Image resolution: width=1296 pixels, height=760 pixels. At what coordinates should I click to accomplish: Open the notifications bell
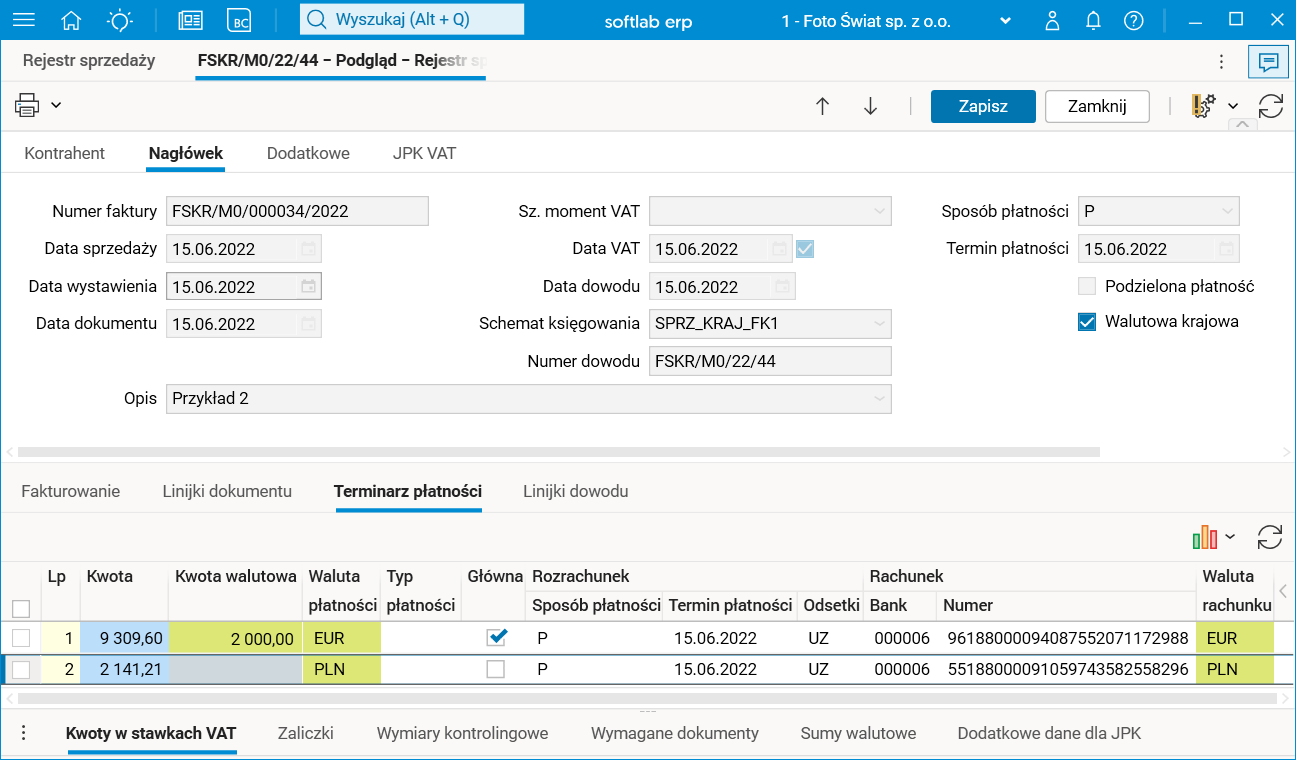[x=1093, y=20]
